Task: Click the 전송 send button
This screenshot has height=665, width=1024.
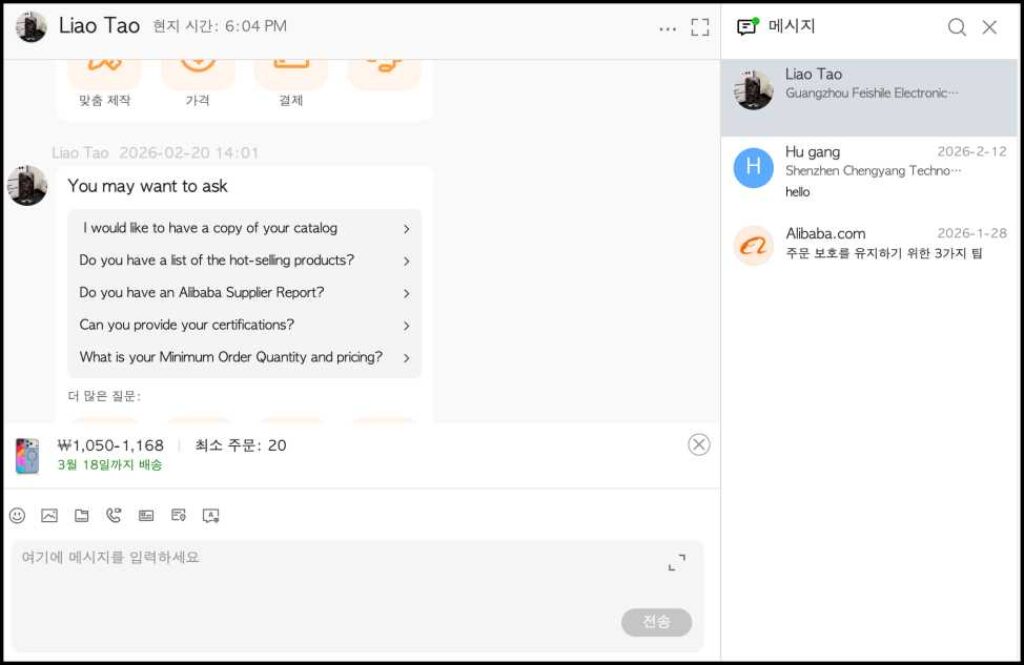Action: [656, 622]
